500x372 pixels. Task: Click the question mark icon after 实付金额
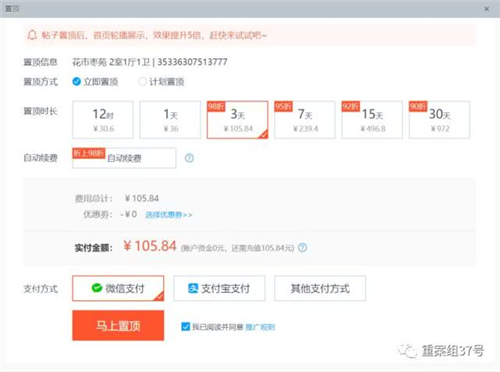tap(302, 247)
